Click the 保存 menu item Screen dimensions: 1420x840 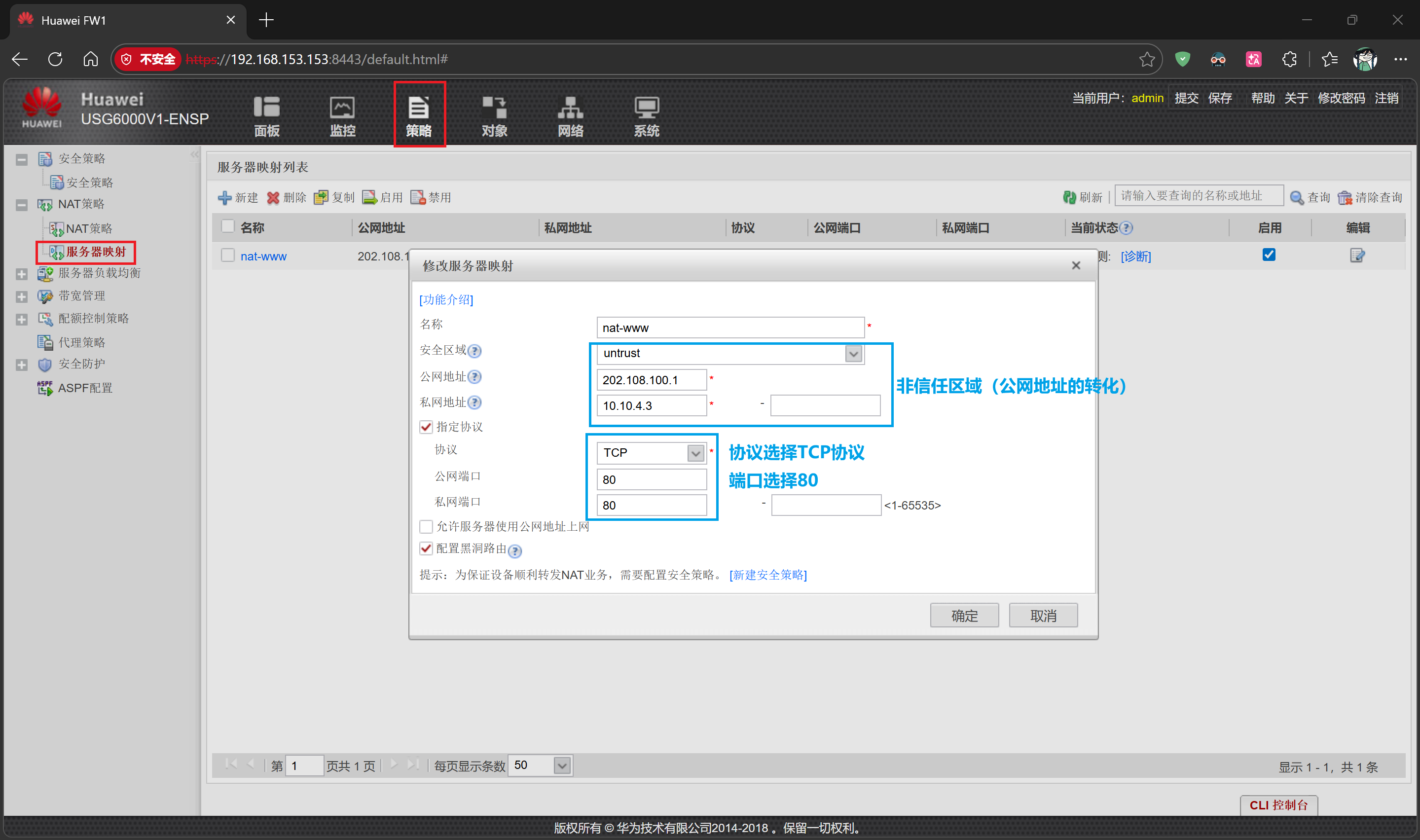[x=1220, y=98]
